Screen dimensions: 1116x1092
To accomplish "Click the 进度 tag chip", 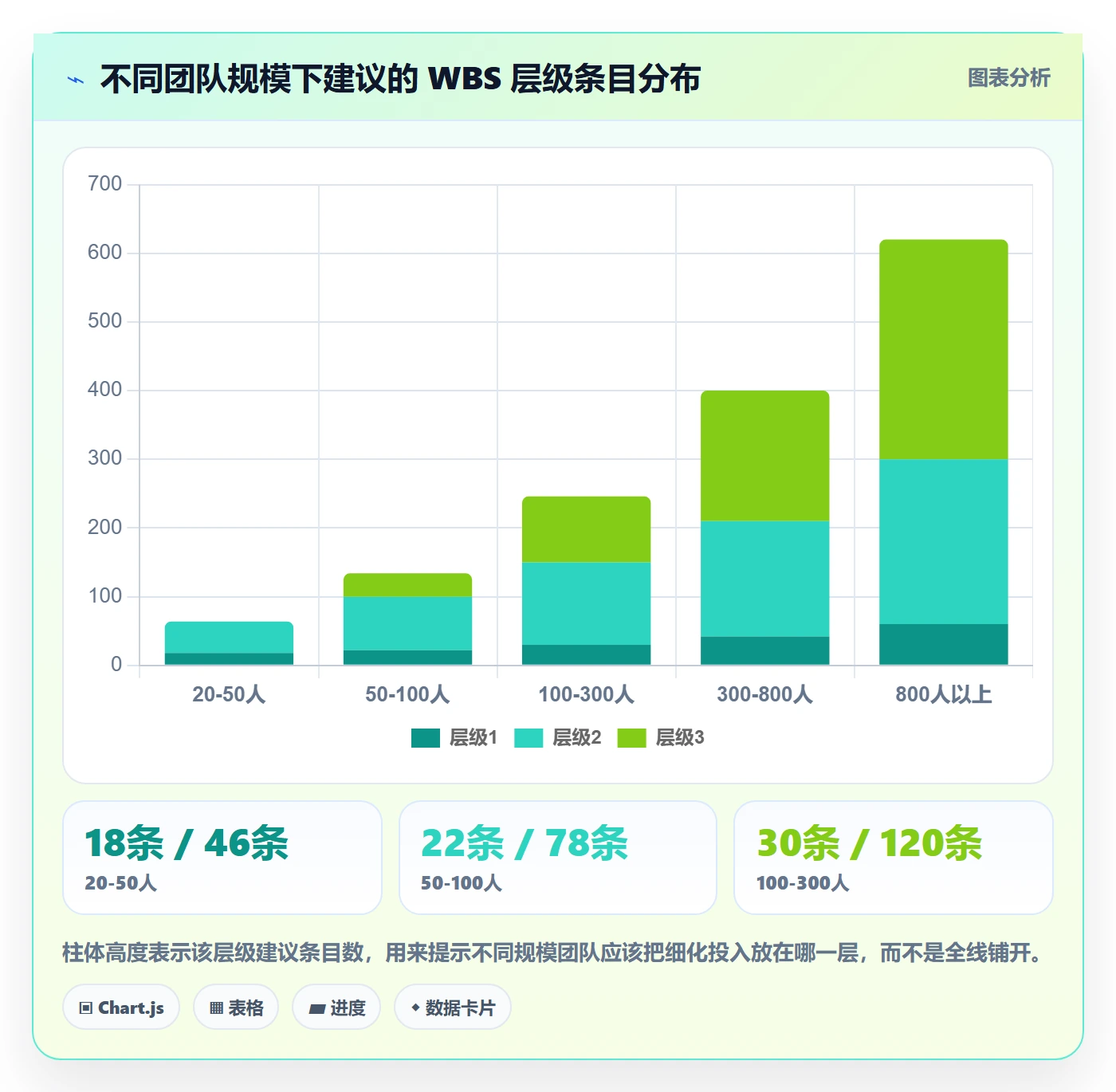I will pyautogui.click(x=336, y=1008).
